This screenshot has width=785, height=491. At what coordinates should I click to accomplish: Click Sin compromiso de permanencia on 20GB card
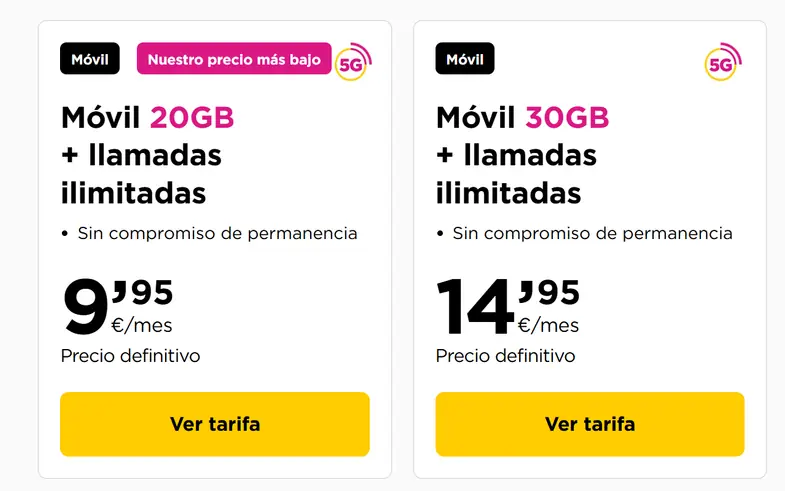point(217,233)
